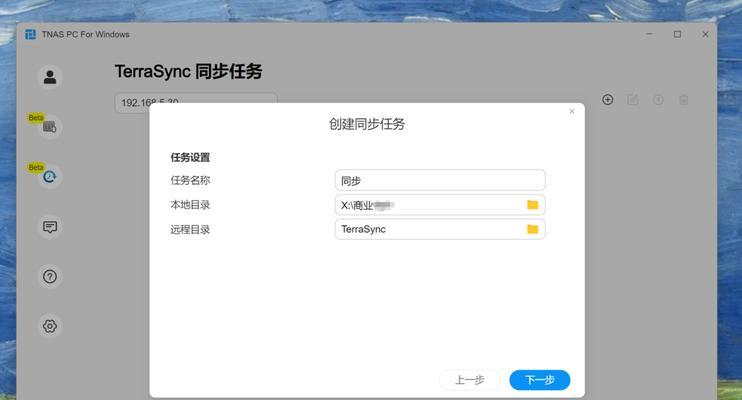Open the messages sidebar icon
Viewport: 742px width, 400px height.
click(50, 226)
